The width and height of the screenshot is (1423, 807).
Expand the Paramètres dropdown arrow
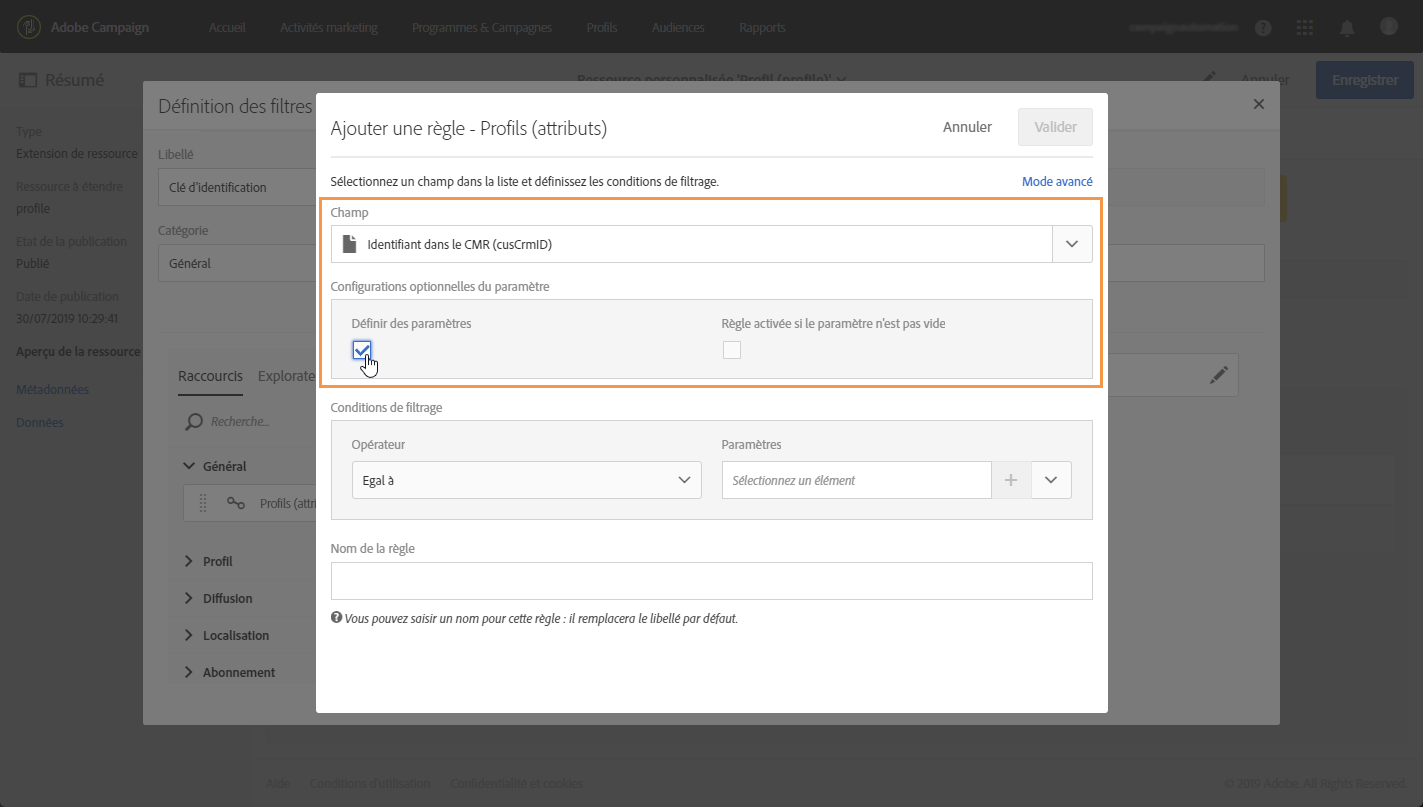tap(1051, 480)
